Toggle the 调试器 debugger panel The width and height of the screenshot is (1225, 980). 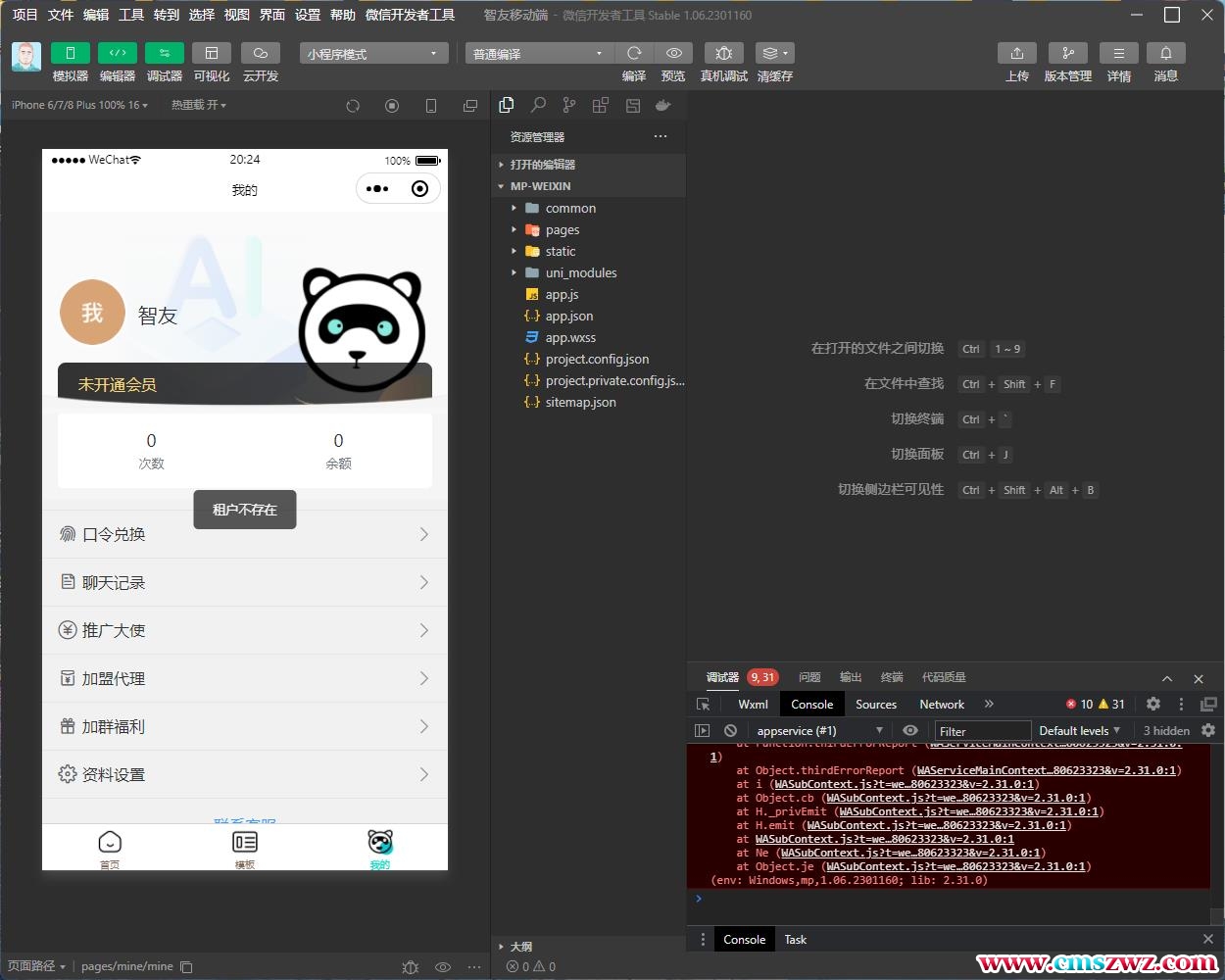164,53
